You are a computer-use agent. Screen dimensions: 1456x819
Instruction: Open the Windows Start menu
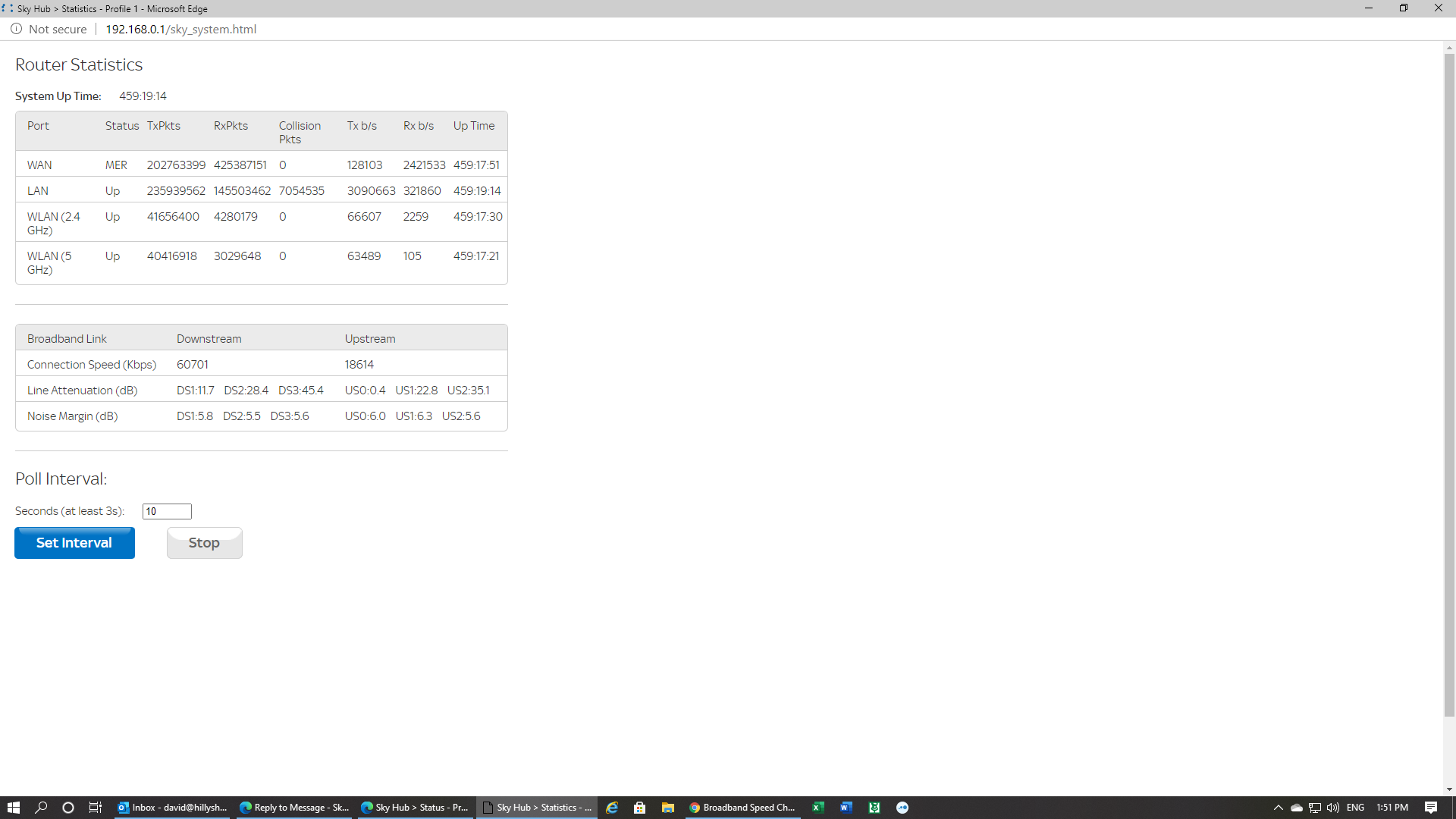click(13, 808)
